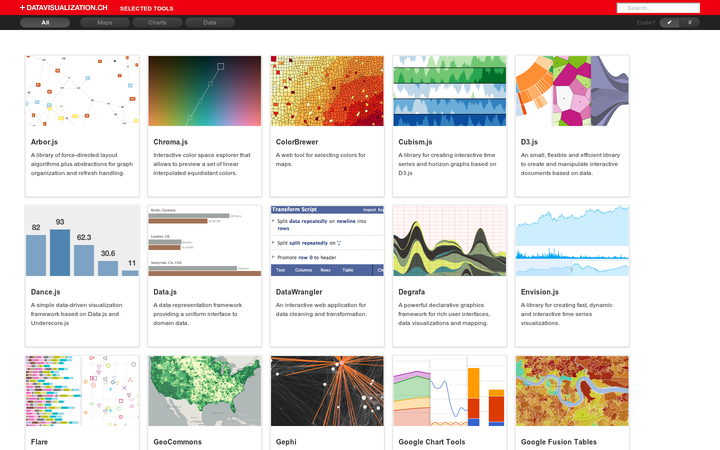Click the Google Fusion Tables title
Image resolution: width=720 pixels, height=450 pixels.
click(x=559, y=442)
